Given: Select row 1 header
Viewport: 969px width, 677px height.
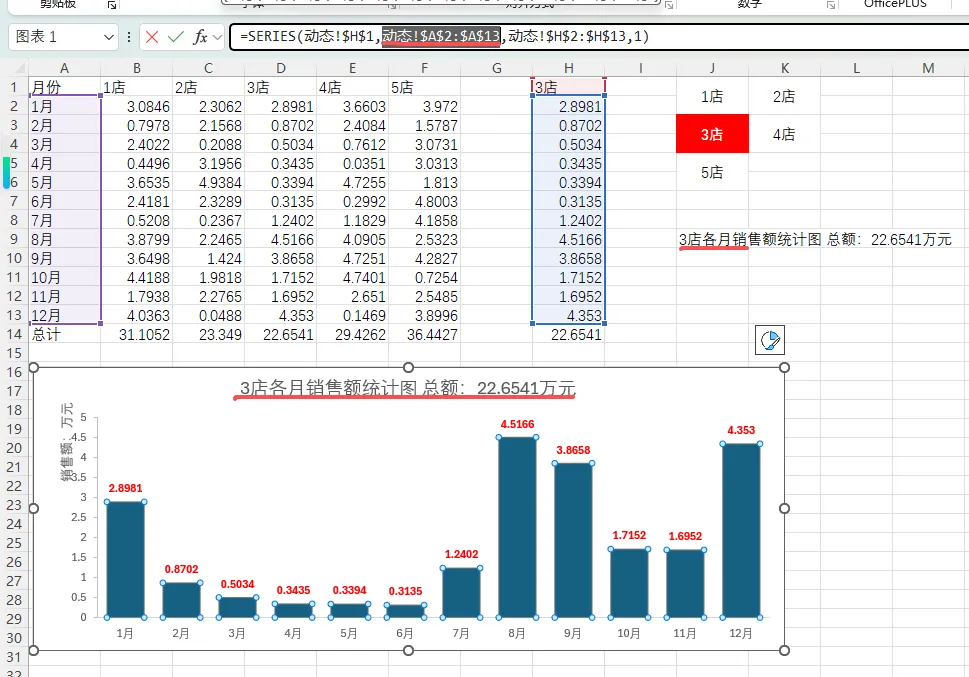Looking at the screenshot, I should click(14, 87).
